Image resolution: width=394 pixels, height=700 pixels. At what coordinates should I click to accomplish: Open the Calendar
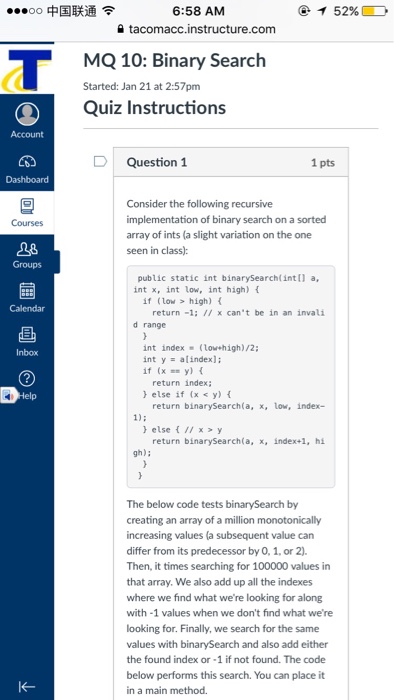(27, 297)
